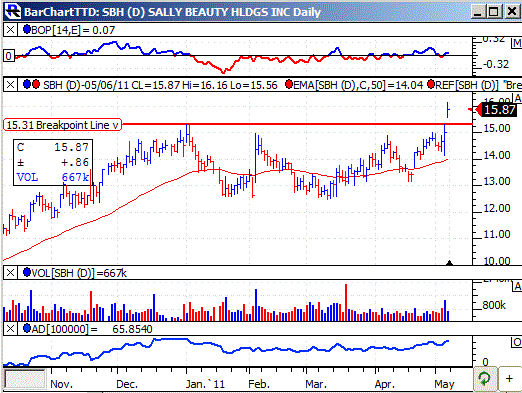This screenshot has width=522, height=393.
Task: Click the black triangle marker above May
Action: [x=449, y=263]
